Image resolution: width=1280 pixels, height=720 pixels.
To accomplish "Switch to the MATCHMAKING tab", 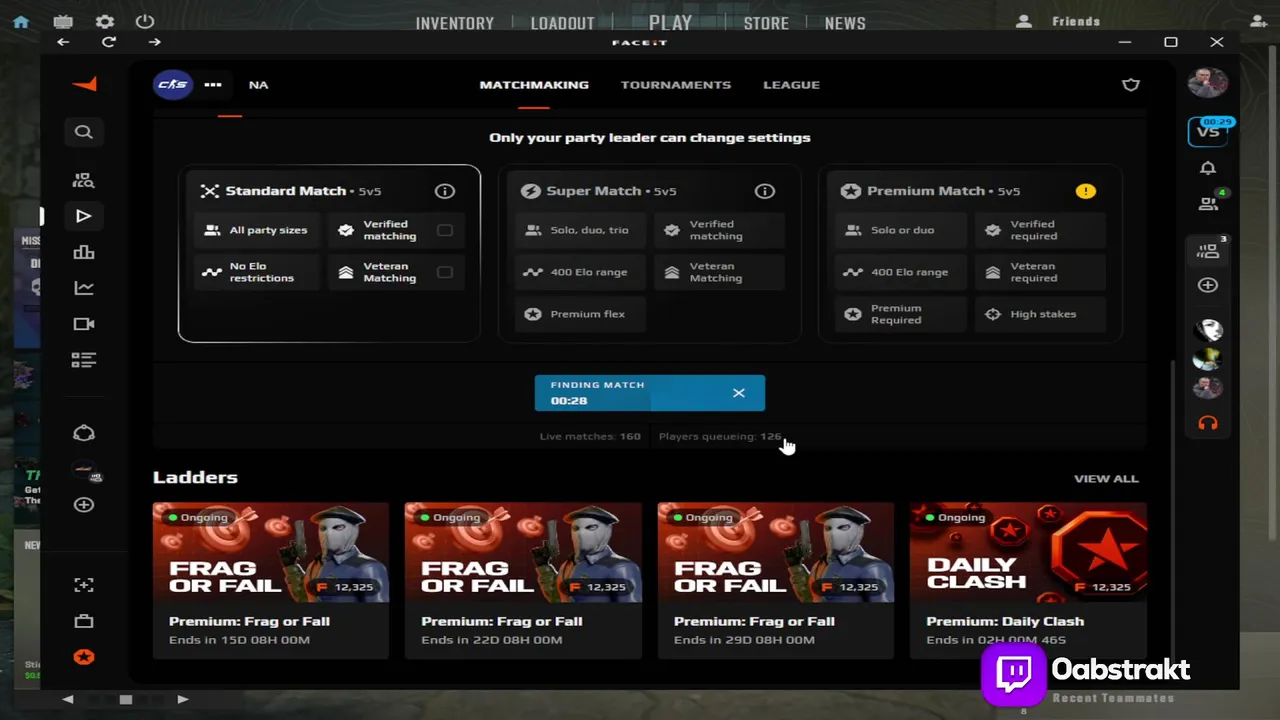I will pos(534,85).
